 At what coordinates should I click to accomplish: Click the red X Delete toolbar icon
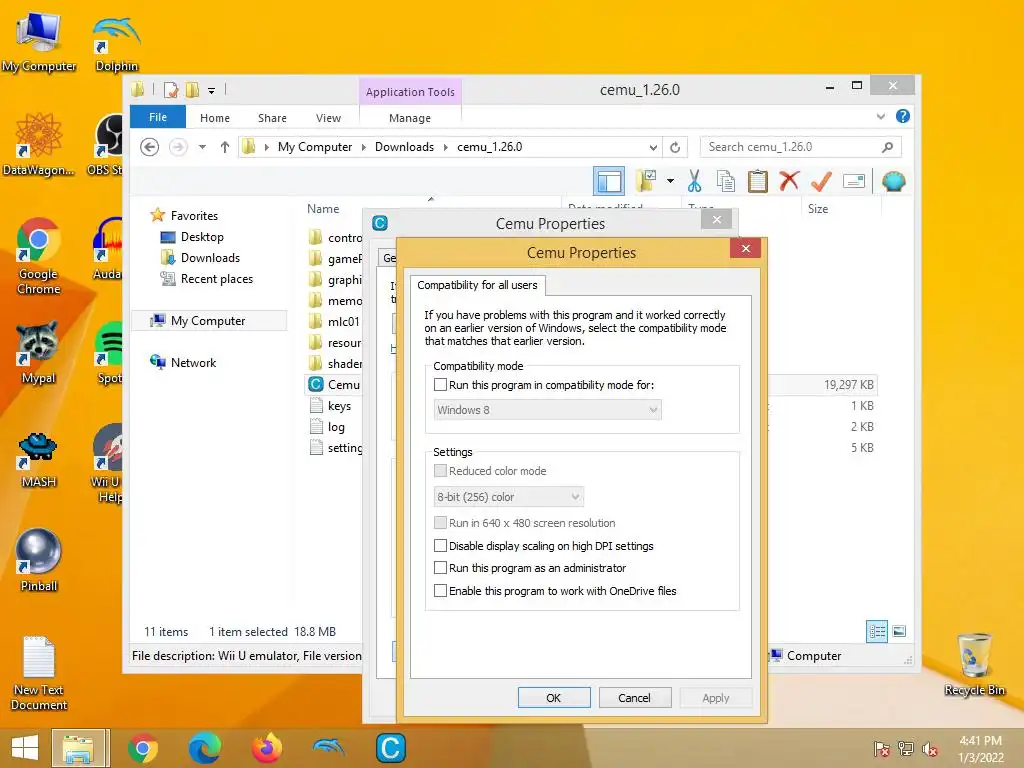pyautogui.click(x=790, y=180)
